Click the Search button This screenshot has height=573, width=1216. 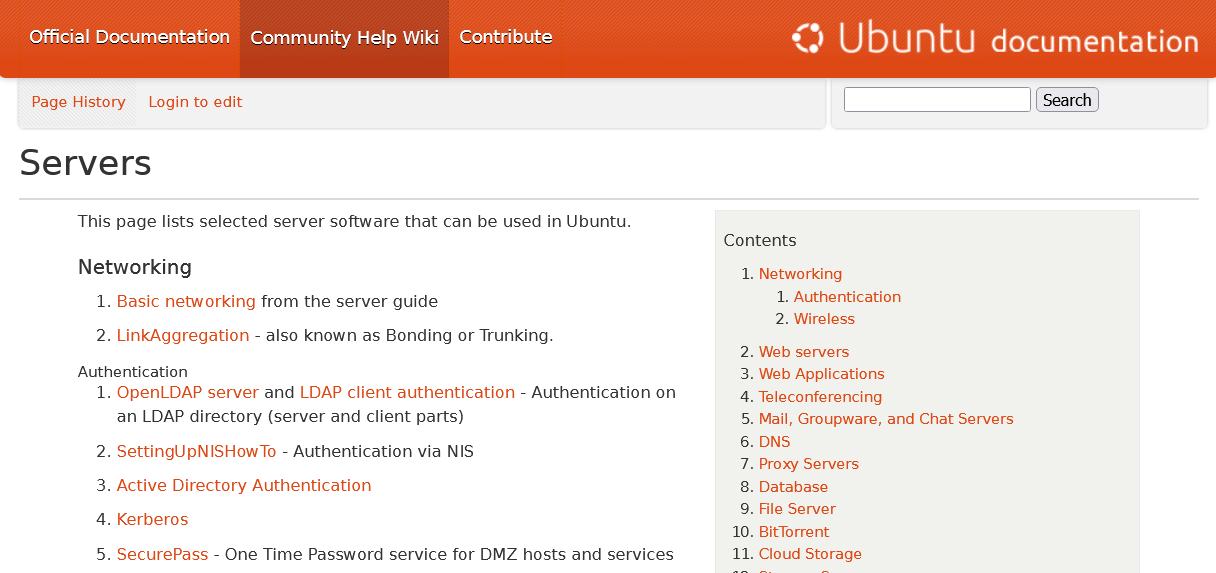(x=1067, y=100)
